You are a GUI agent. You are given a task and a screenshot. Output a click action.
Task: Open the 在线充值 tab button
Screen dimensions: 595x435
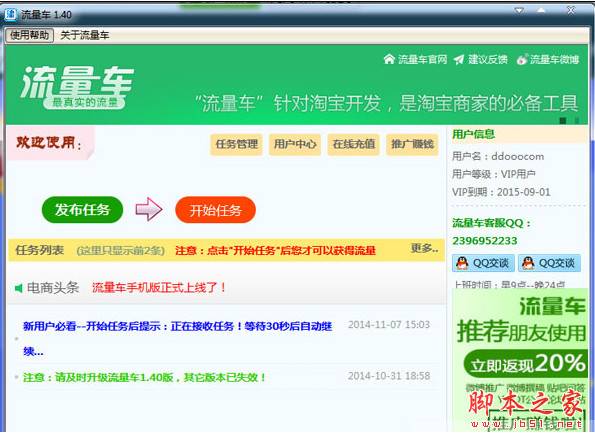pyautogui.click(x=354, y=144)
